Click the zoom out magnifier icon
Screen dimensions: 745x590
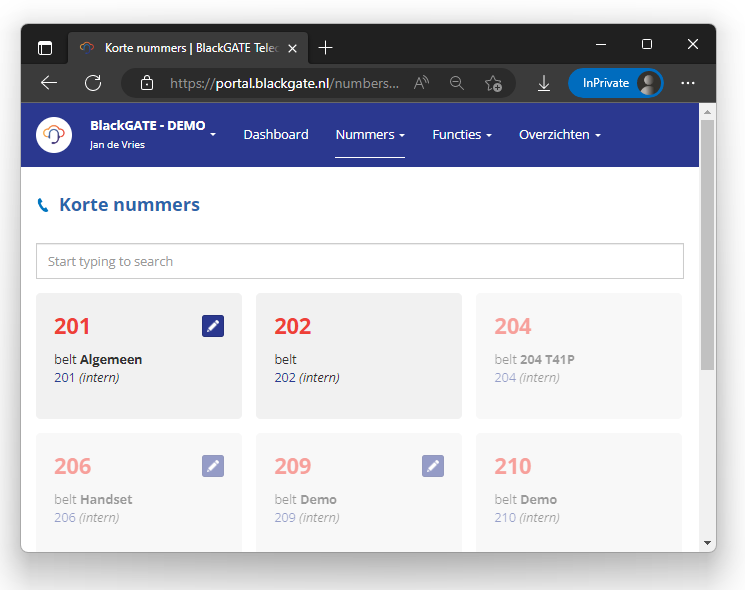tap(457, 83)
